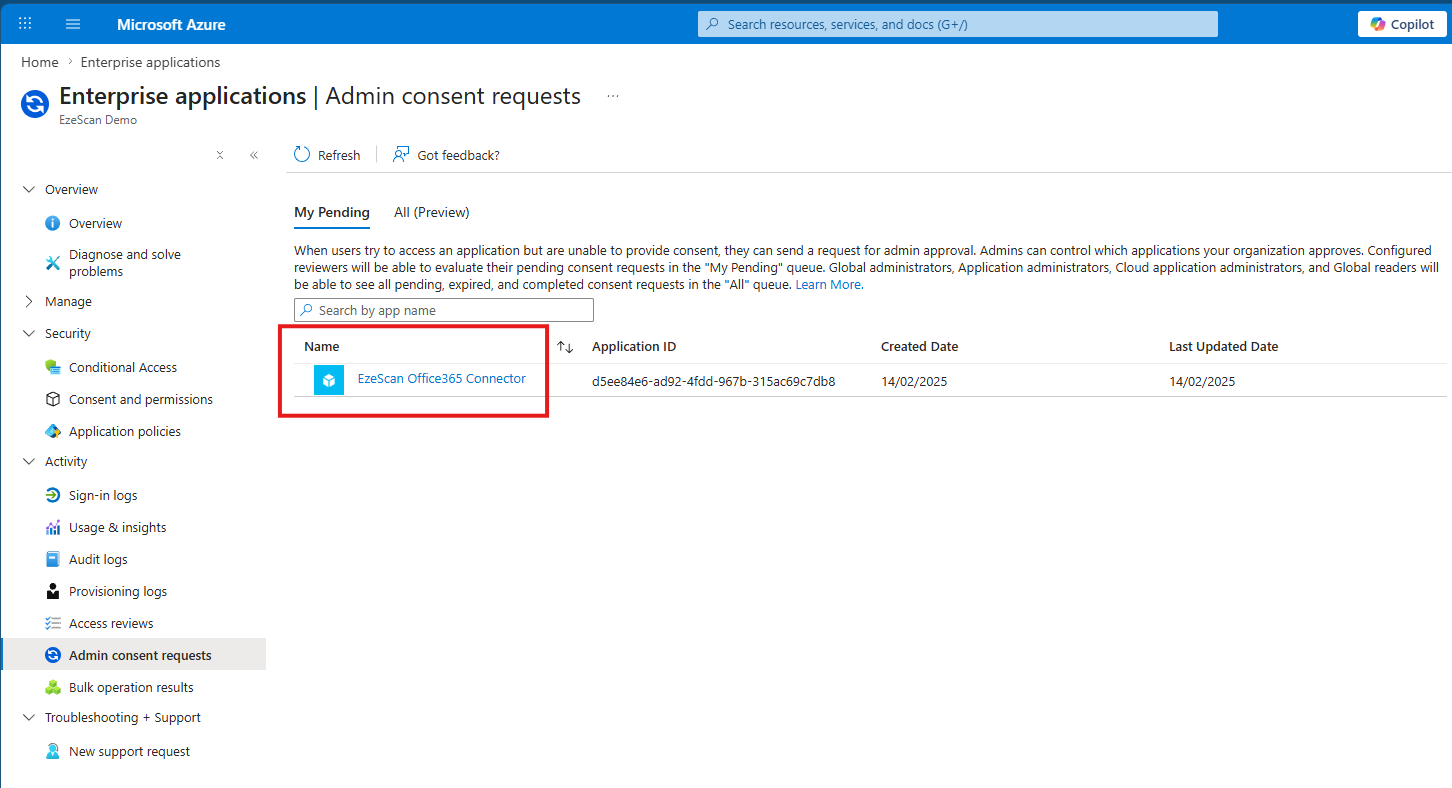Click the Application policies icon
1452x788 pixels.
[x=53, y=431]
